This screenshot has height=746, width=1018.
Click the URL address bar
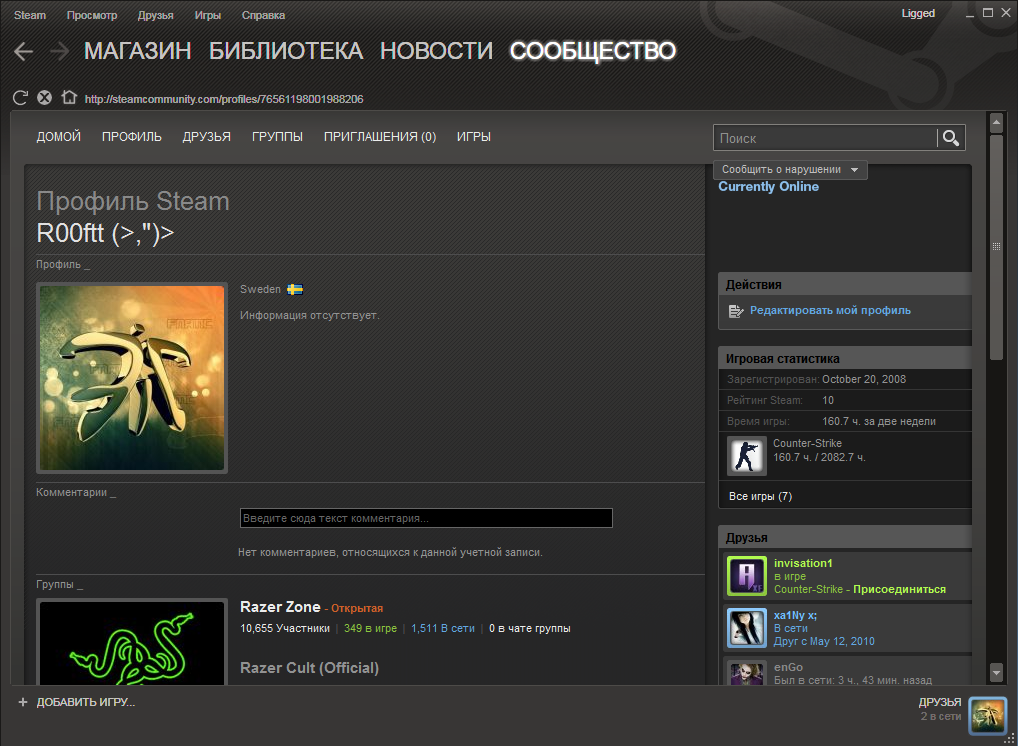tap(224, 99)
